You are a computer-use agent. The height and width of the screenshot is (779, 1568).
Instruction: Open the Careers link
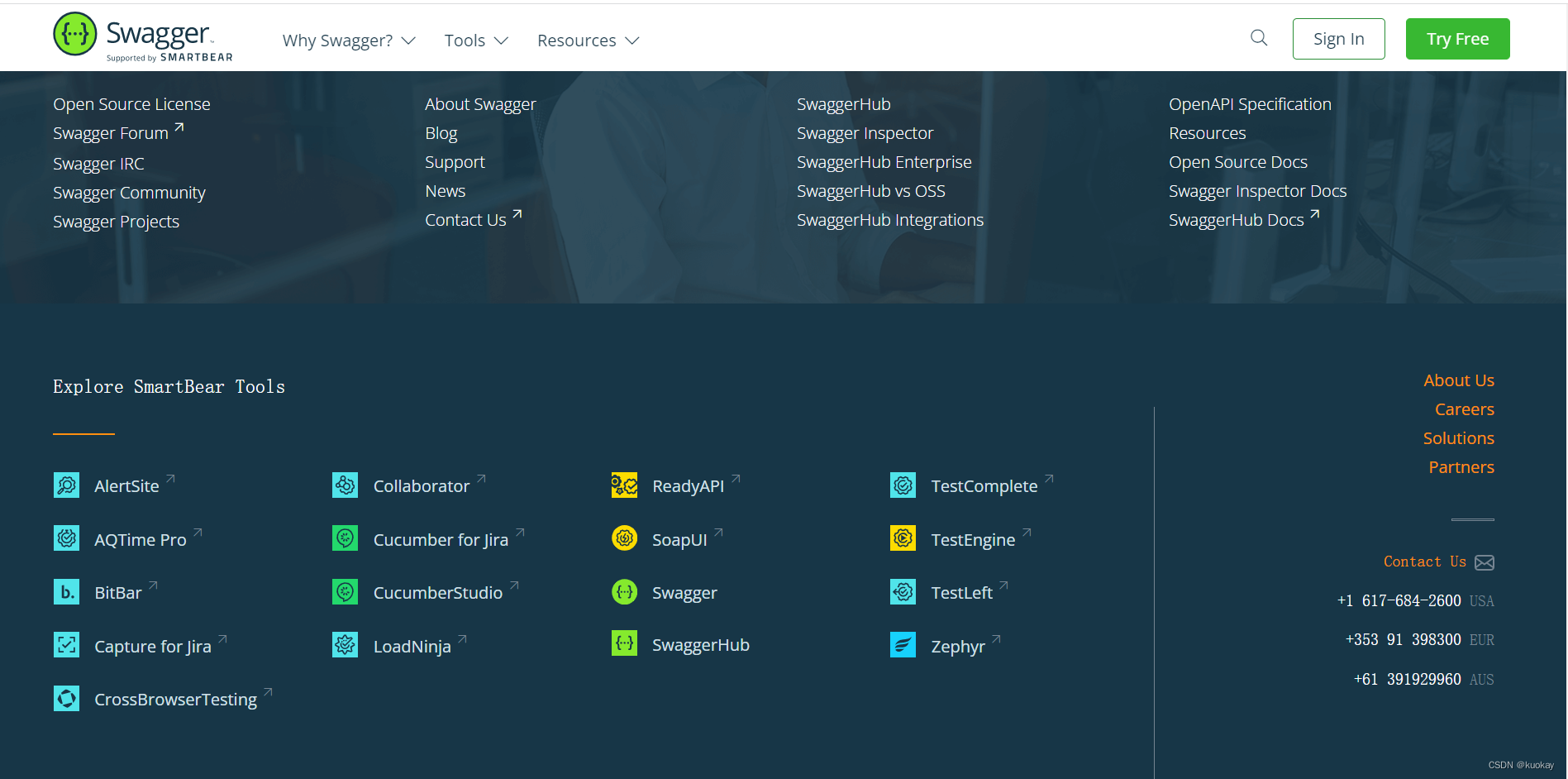[1465, 409]
